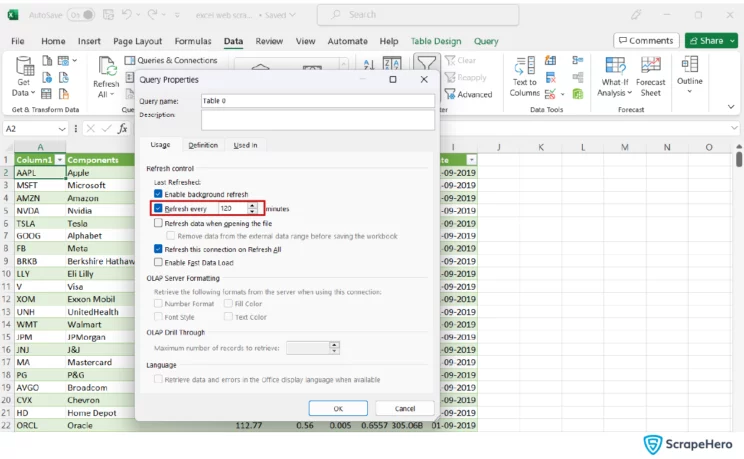The width and height of the screenshot is (744, 459).
Task: Click the Insert Function fx icon
Action: 122,129
